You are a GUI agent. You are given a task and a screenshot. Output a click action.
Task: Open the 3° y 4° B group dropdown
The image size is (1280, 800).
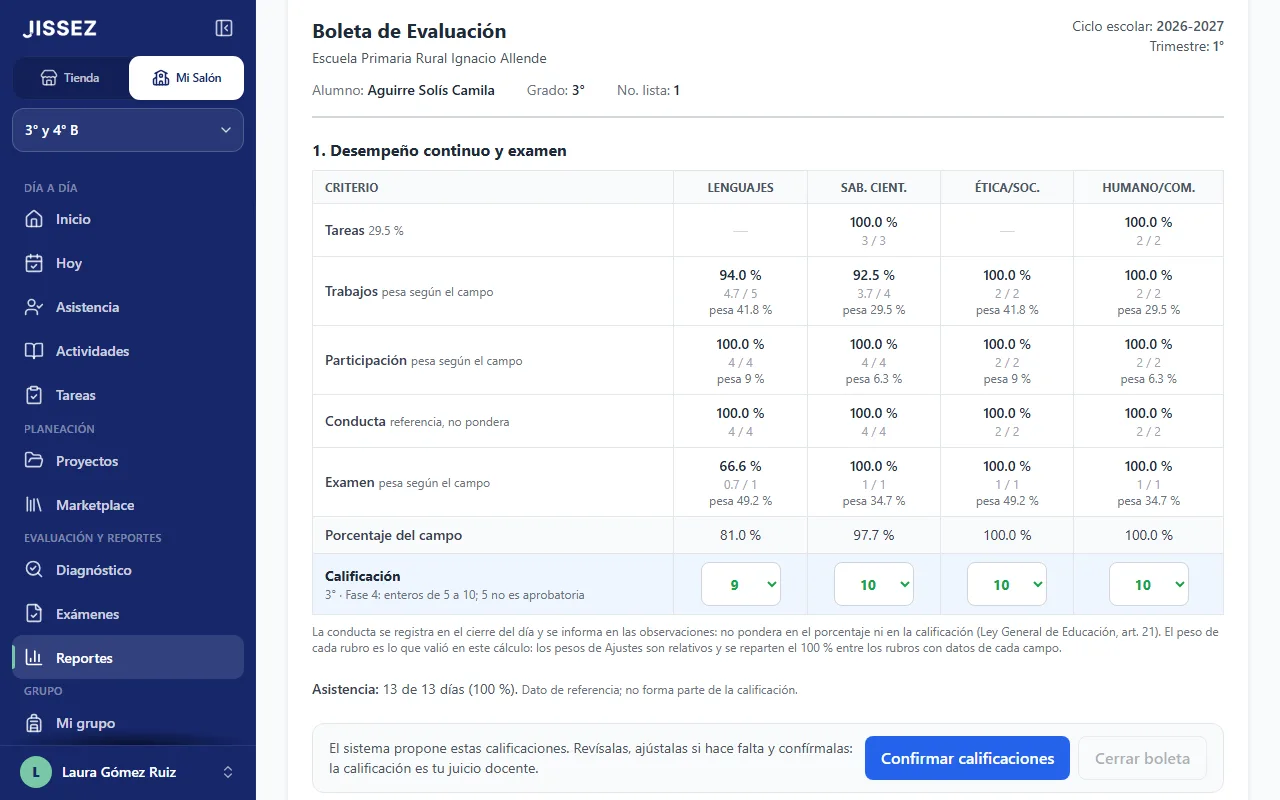(128, 130)
